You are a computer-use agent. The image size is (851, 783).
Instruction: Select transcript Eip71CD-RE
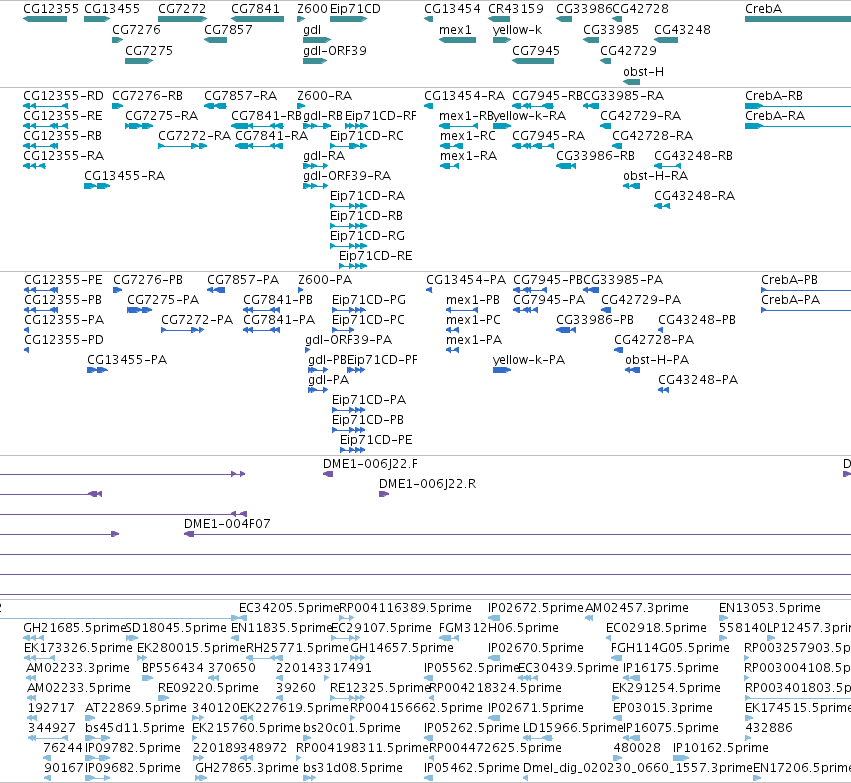[376, 256]
